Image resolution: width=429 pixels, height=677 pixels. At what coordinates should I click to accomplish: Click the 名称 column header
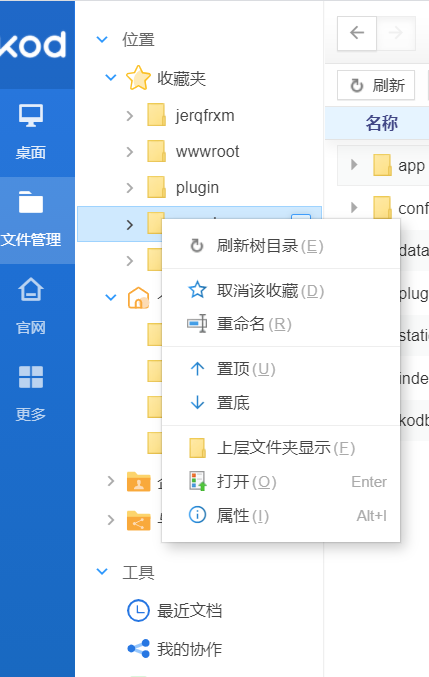tap(382, 123)
